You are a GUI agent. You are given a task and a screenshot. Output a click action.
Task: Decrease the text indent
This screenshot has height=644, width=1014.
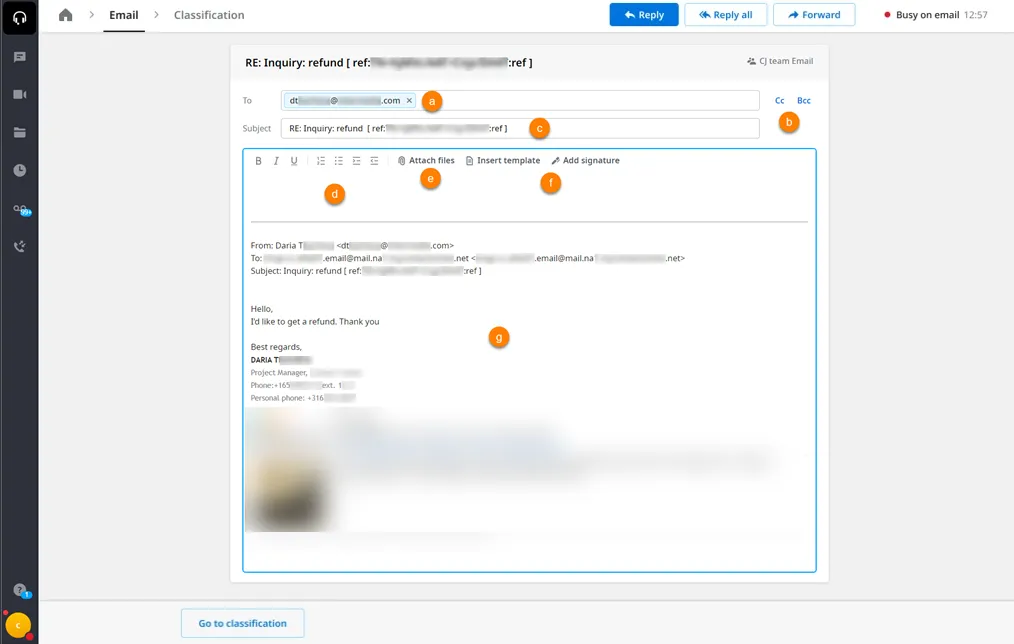374,161
